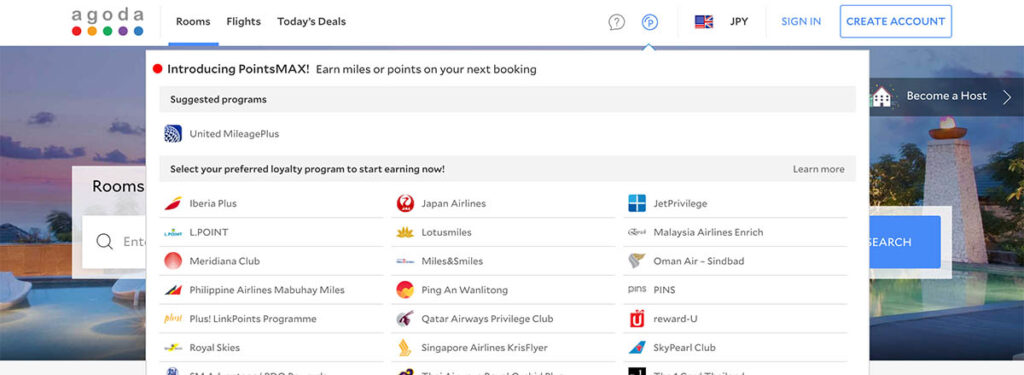Select the SkyPearl Club program name
This screenshot has height=375, width=1024.
pyautogui.click(x=684, y=348)
